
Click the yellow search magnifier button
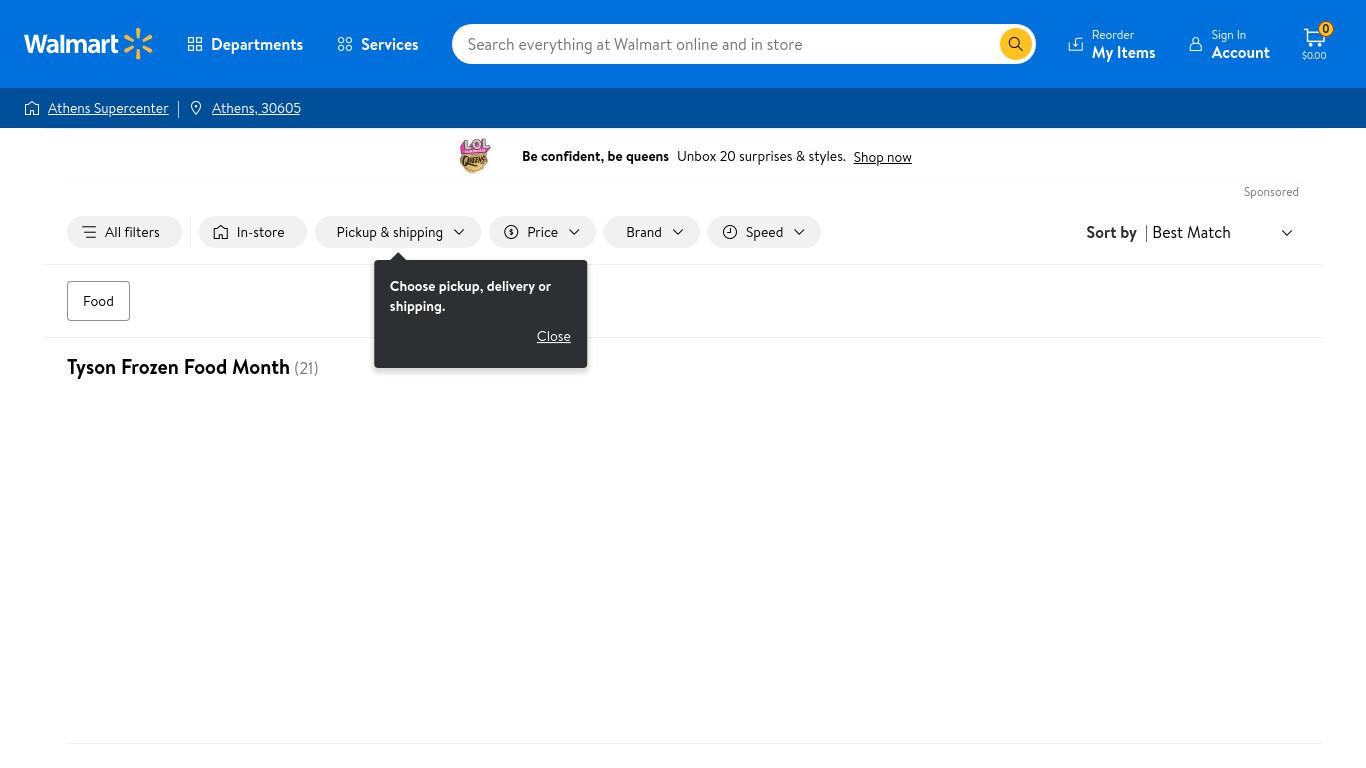click(x=1015, y=44)
